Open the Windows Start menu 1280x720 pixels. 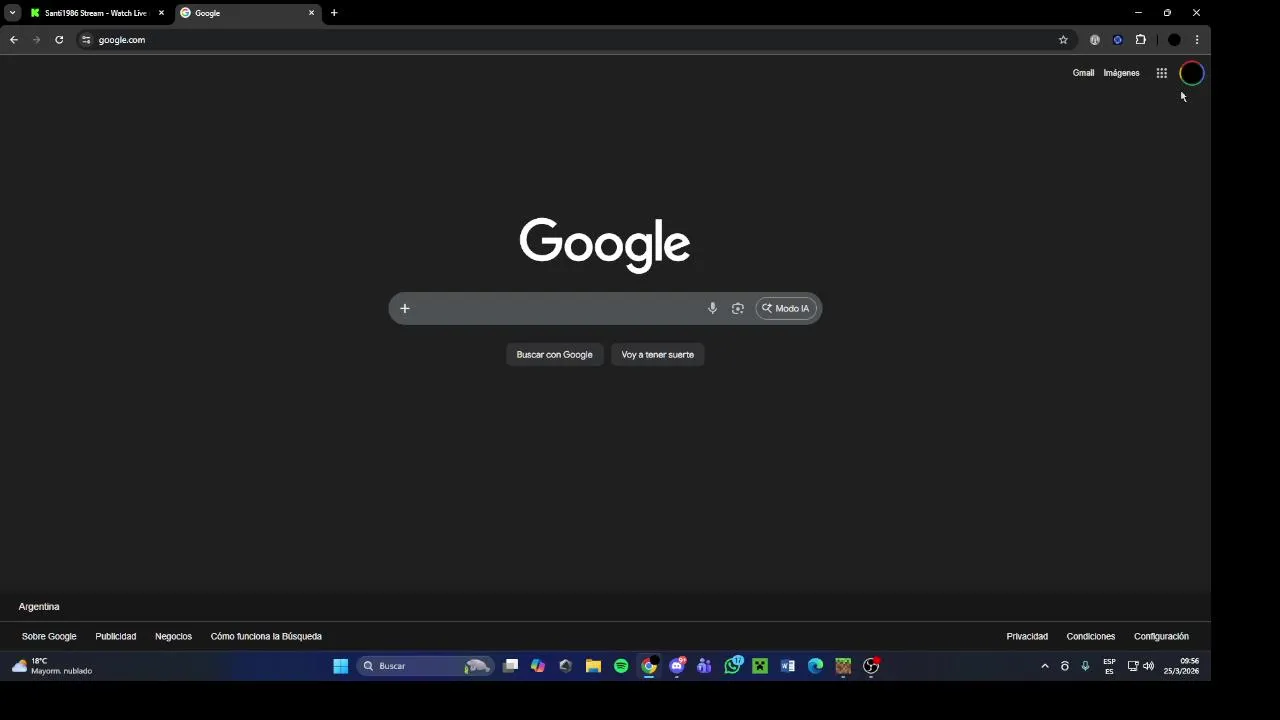coord(341,666)
